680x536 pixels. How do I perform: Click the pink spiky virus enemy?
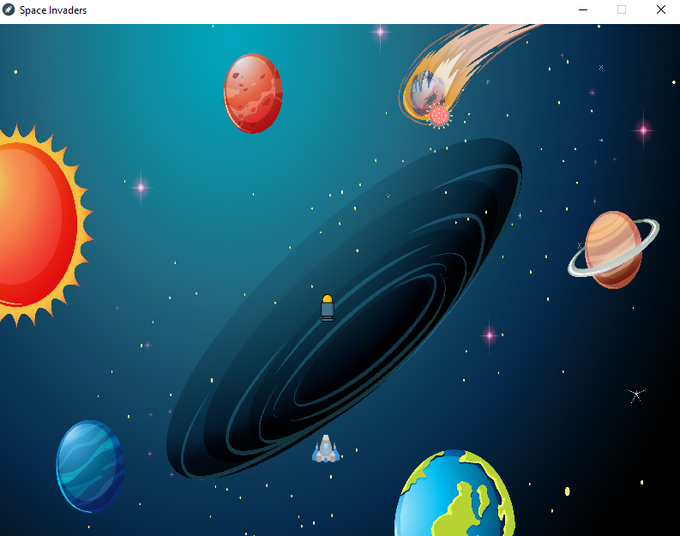(439, 115)
